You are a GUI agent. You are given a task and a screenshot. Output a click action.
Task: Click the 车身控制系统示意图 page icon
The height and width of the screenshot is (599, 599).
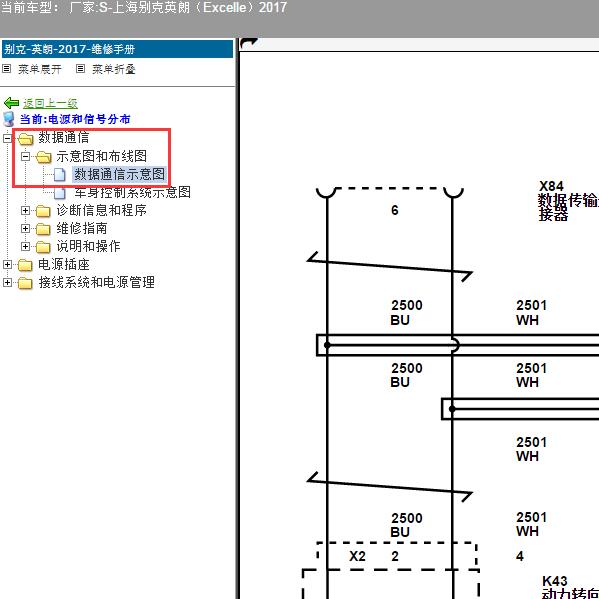click(60, 193)
